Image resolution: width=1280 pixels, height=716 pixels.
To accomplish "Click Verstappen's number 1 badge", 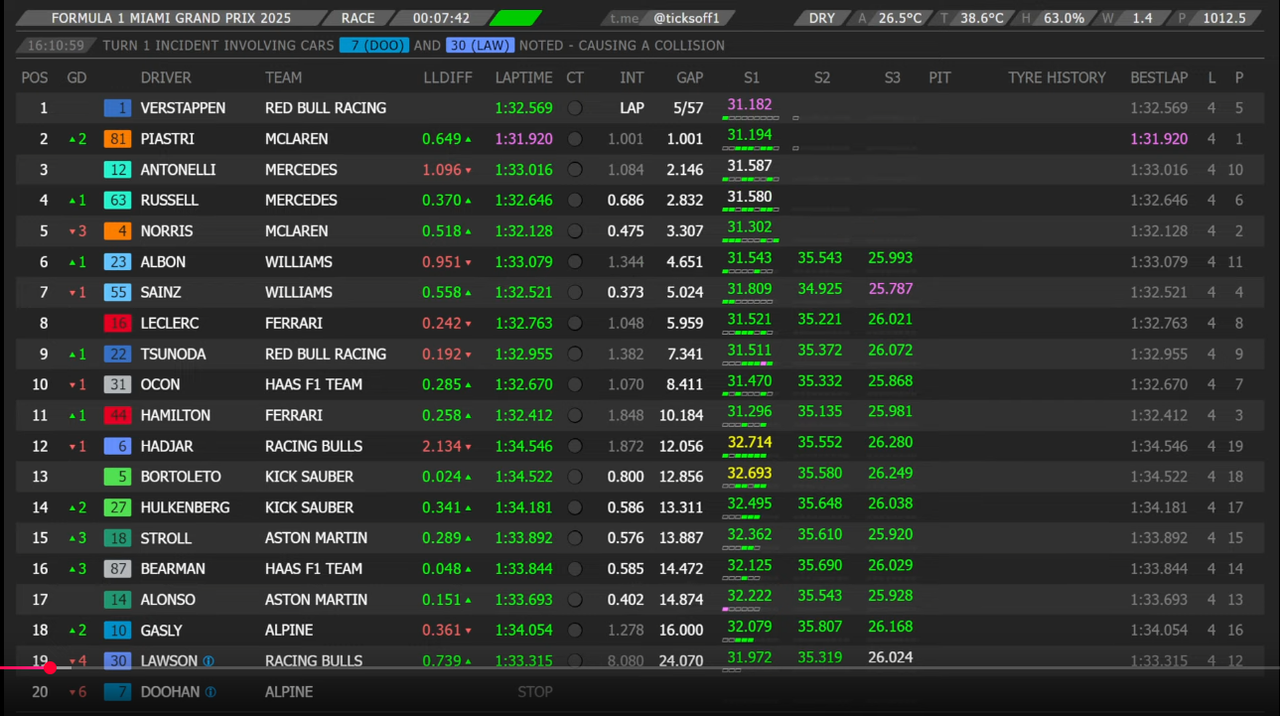I will point(118,108).
